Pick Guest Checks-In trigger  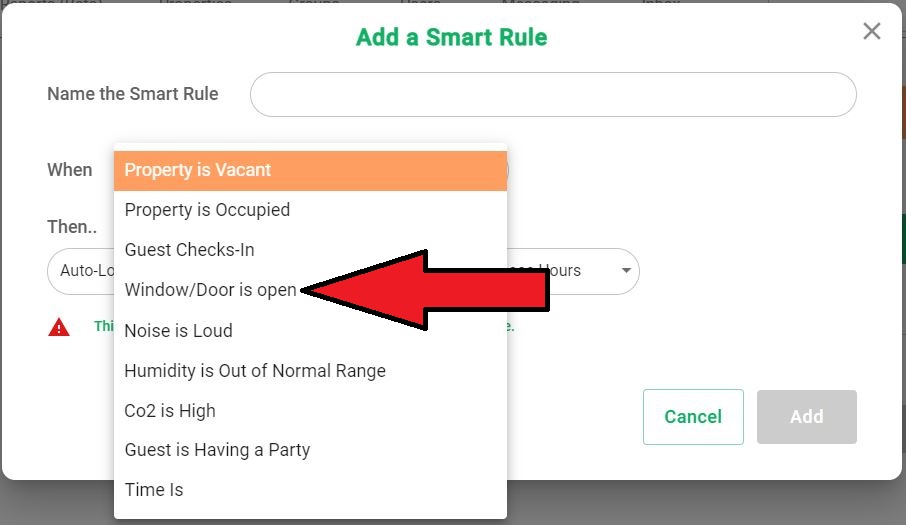click(x=310, y=250)
